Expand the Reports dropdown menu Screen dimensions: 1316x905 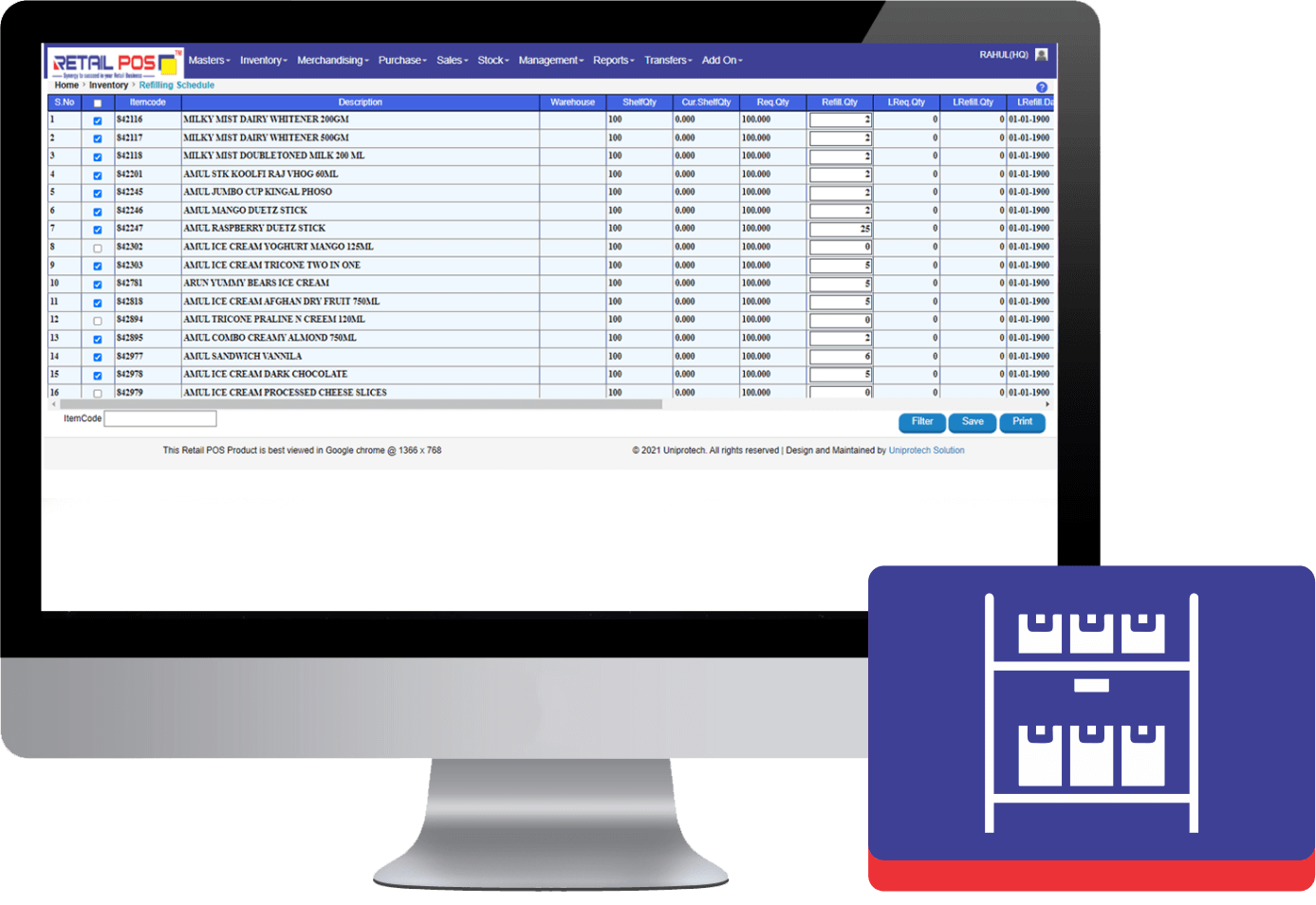[614, 61]
